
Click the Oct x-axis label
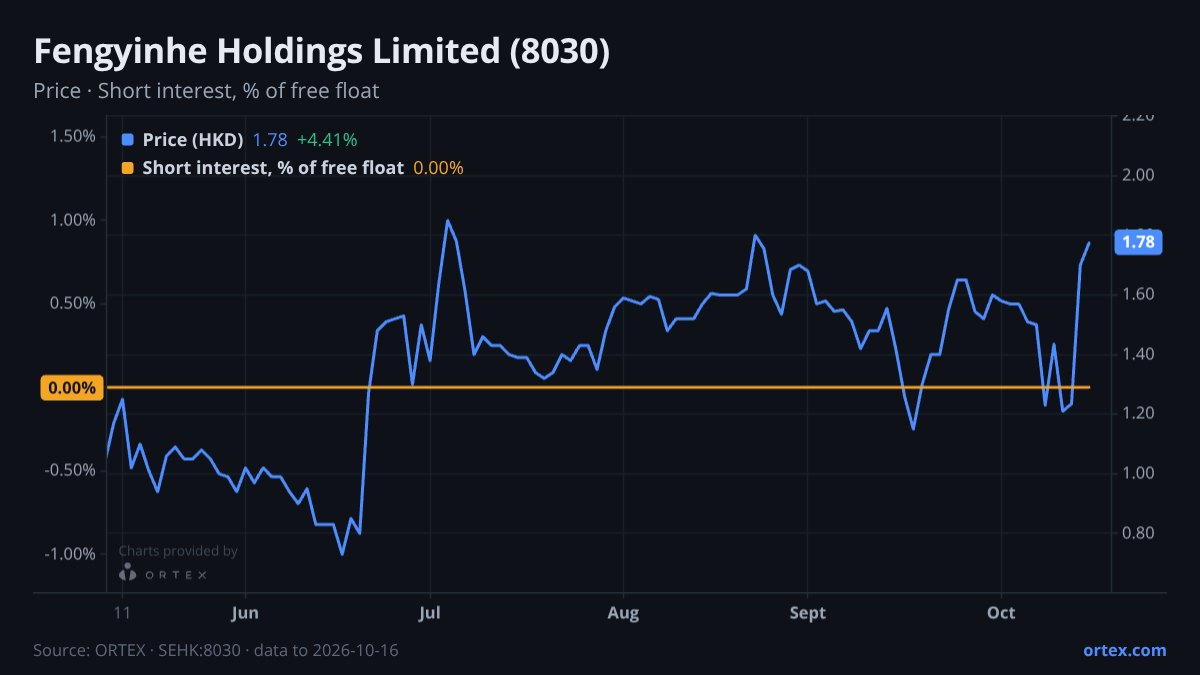pyautogui.click(x=1001, y=613)
